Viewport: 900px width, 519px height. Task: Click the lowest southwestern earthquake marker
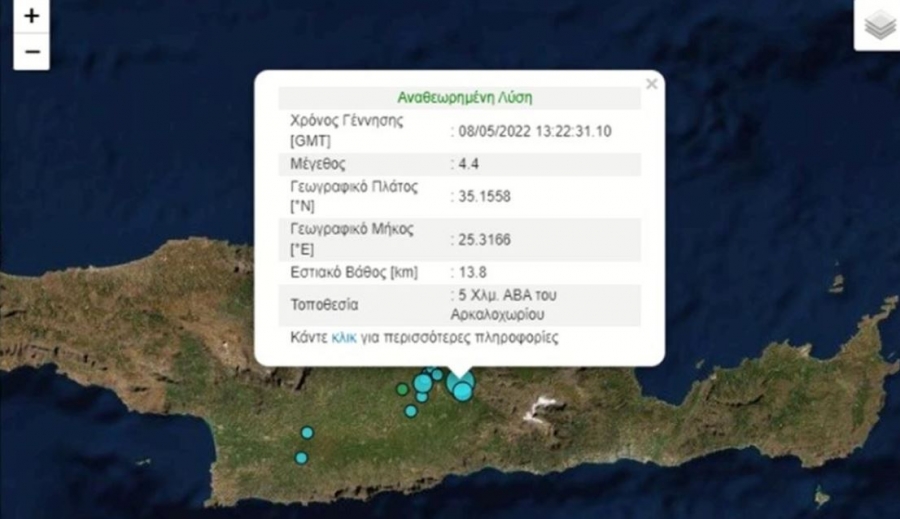pos(301,457)
